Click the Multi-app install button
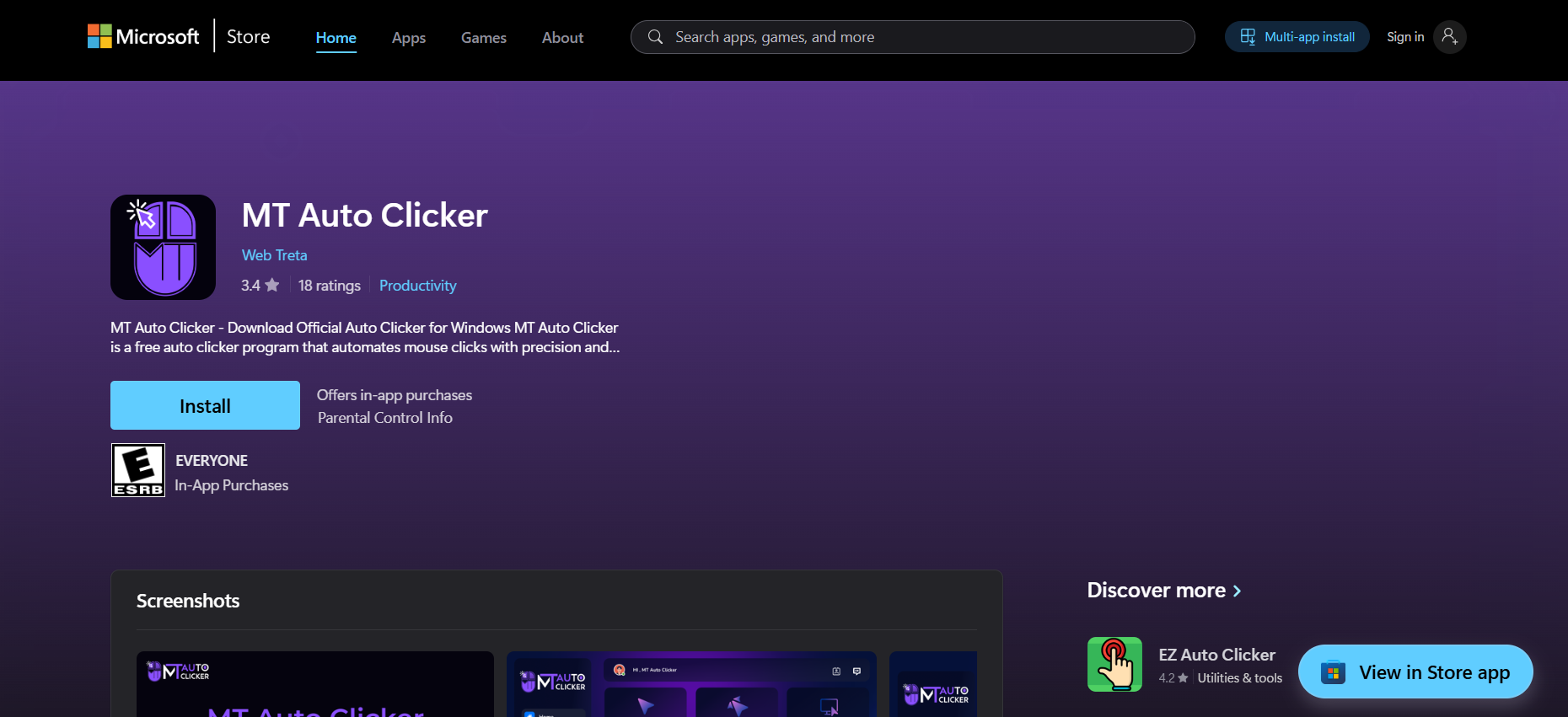The image size is (1568, 717). point(1297,37)
